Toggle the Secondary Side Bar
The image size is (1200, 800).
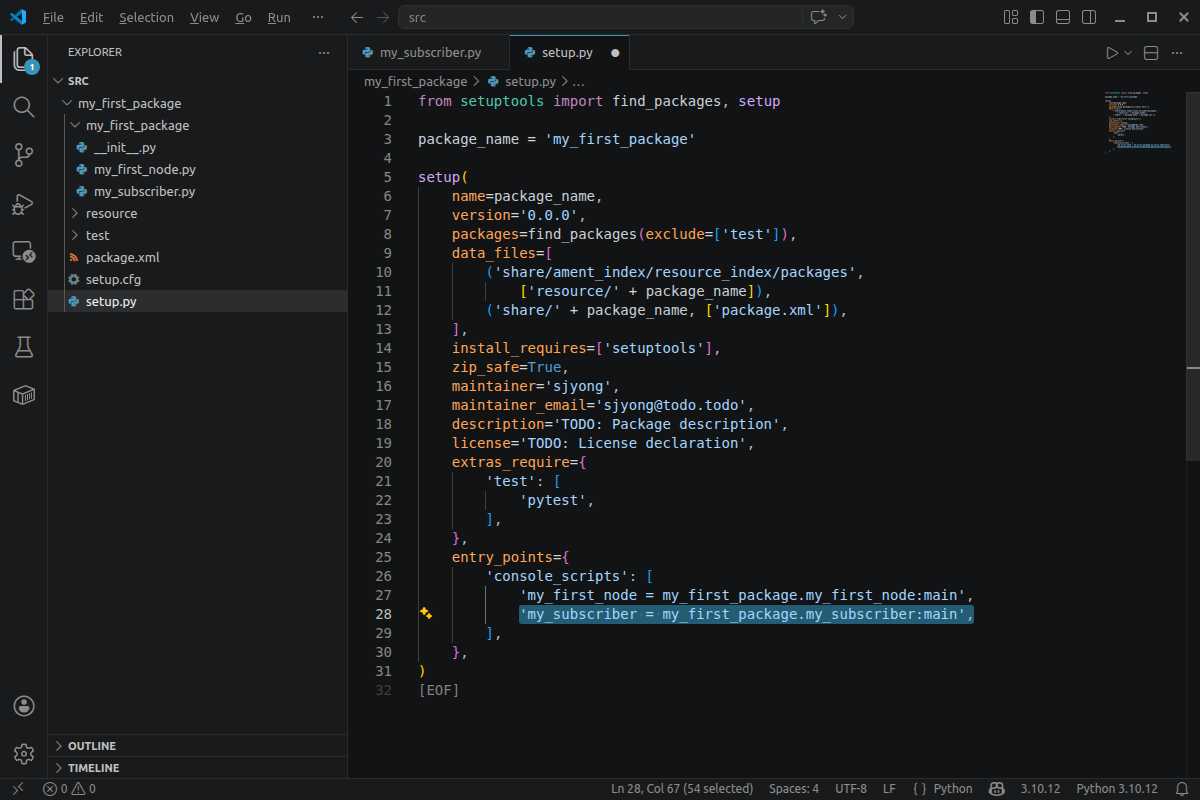point(1088,17)
